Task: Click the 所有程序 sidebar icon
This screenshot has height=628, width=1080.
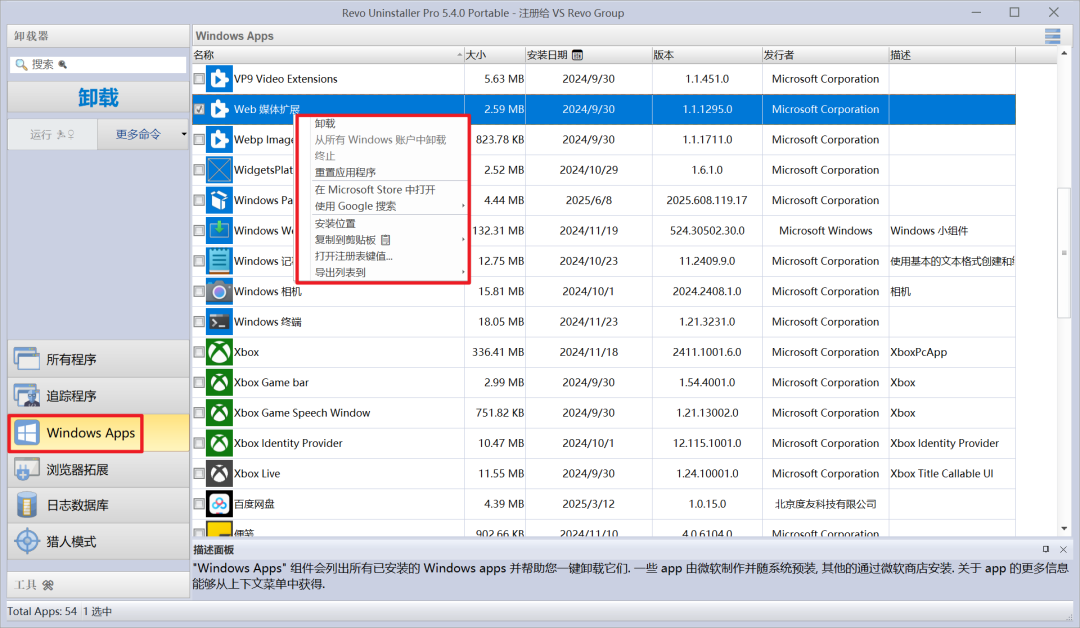Action: click(27, 359)
